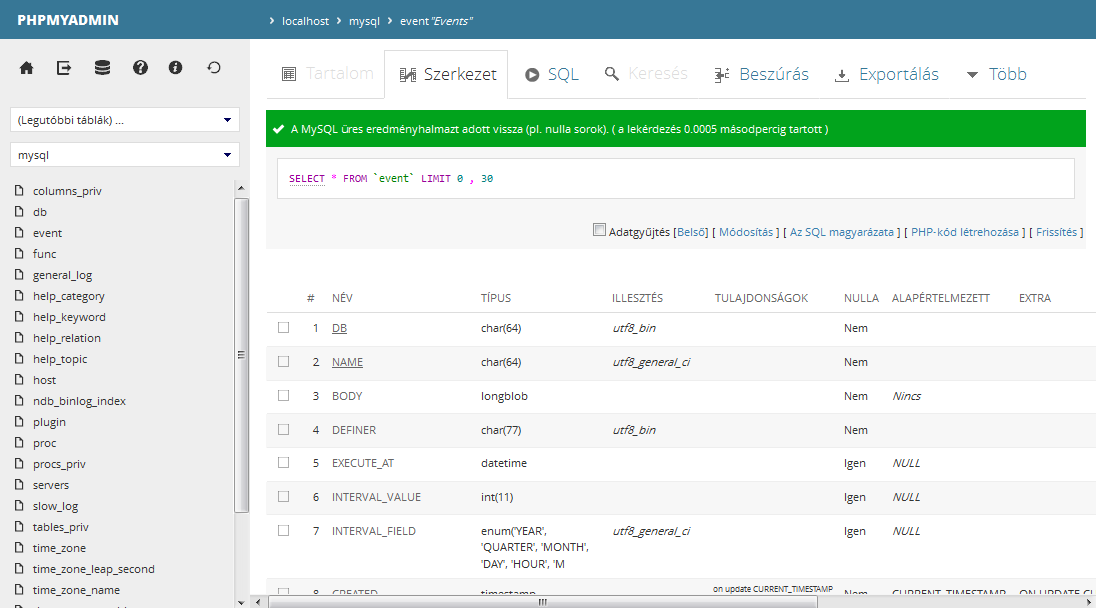Screen dimensions: 1096x608
Task: Click PHP-kód létrehozása link
Action: [x=965, y=232]
